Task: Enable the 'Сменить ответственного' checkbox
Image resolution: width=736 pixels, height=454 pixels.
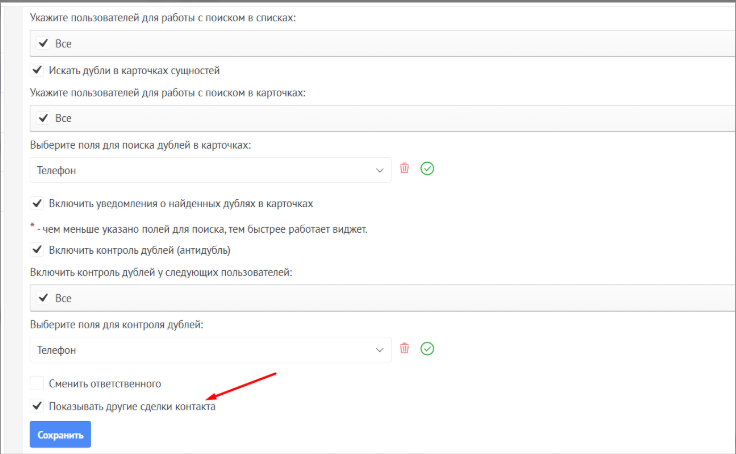Action: (37, 383)
